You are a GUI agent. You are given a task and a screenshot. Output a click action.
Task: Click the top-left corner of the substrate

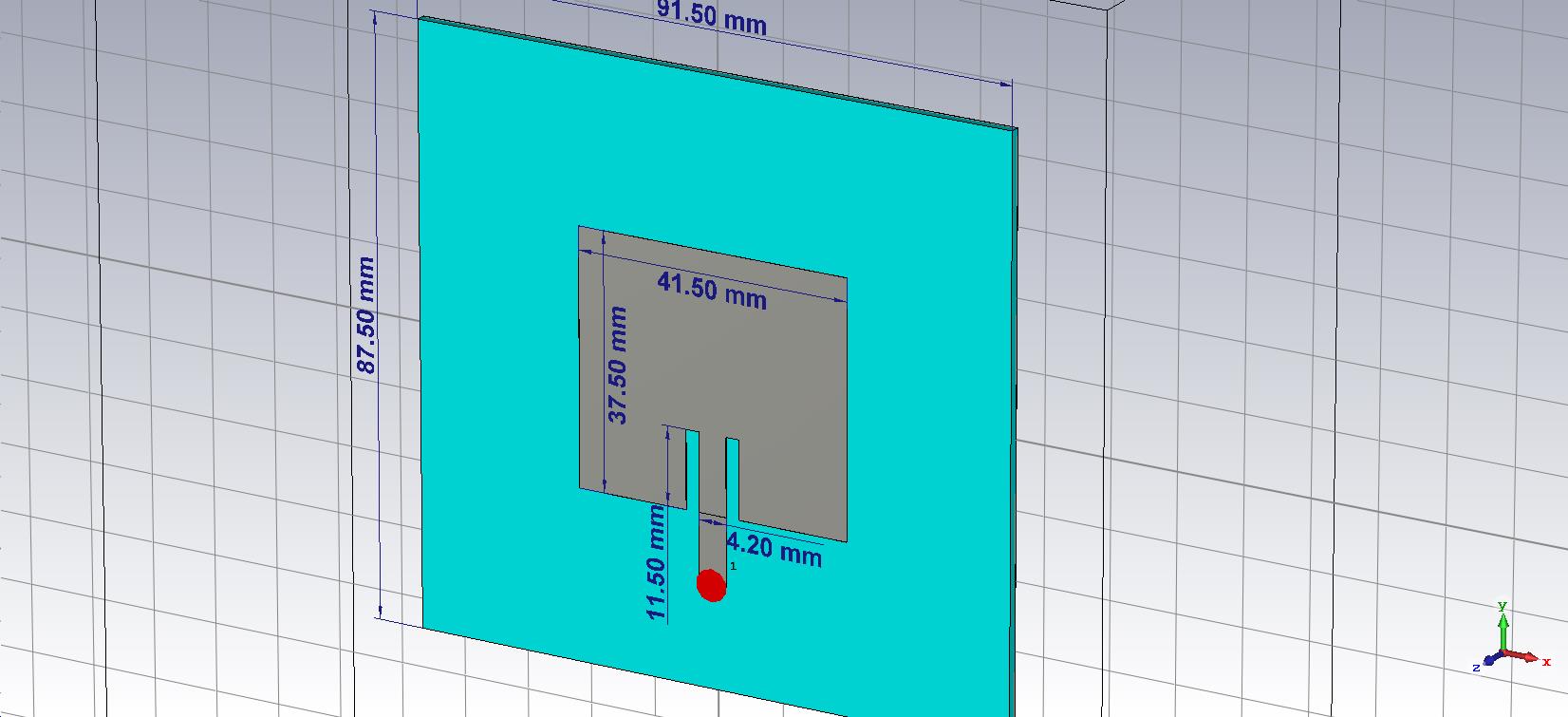tap(420, 19)
